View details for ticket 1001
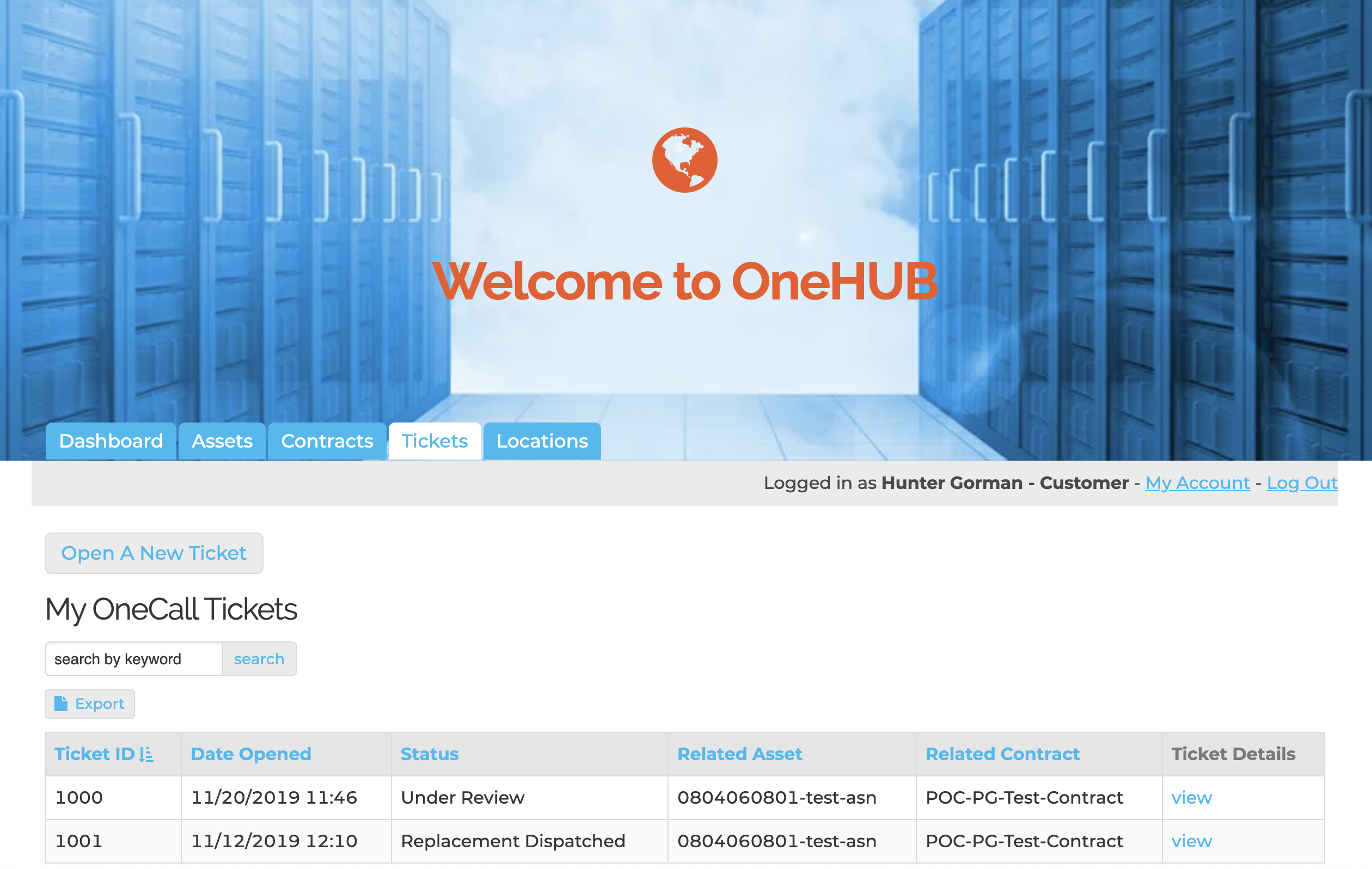This screenshot has height=869, width=1372. [x=1191, y=841]
